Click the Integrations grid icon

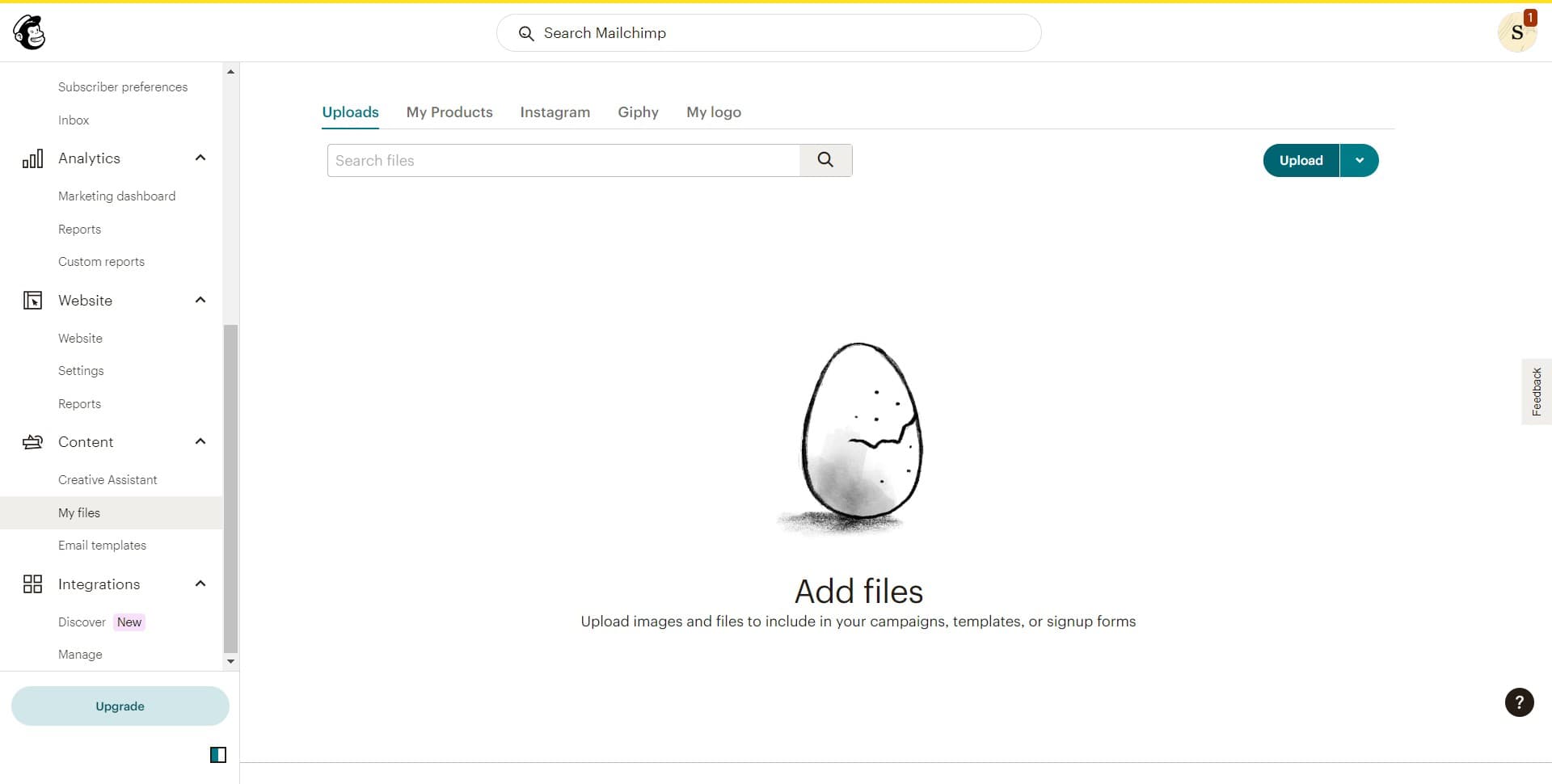(x=32, y=584)
